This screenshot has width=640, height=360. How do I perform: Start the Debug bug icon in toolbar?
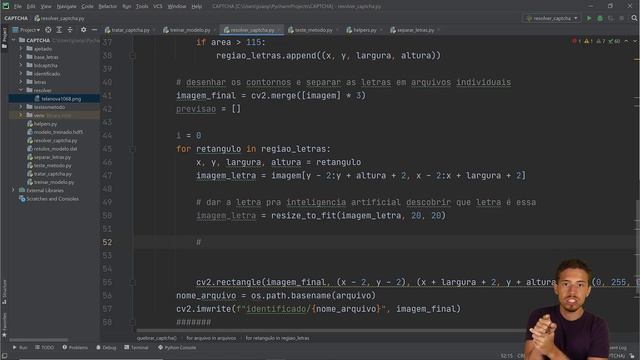coord(600,18)
